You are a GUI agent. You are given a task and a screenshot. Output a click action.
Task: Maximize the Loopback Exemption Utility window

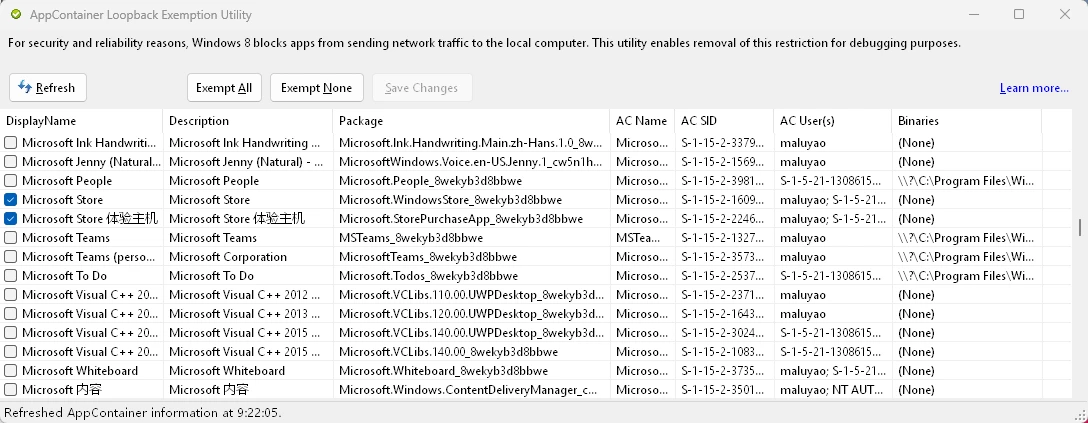coord(1019,14)
